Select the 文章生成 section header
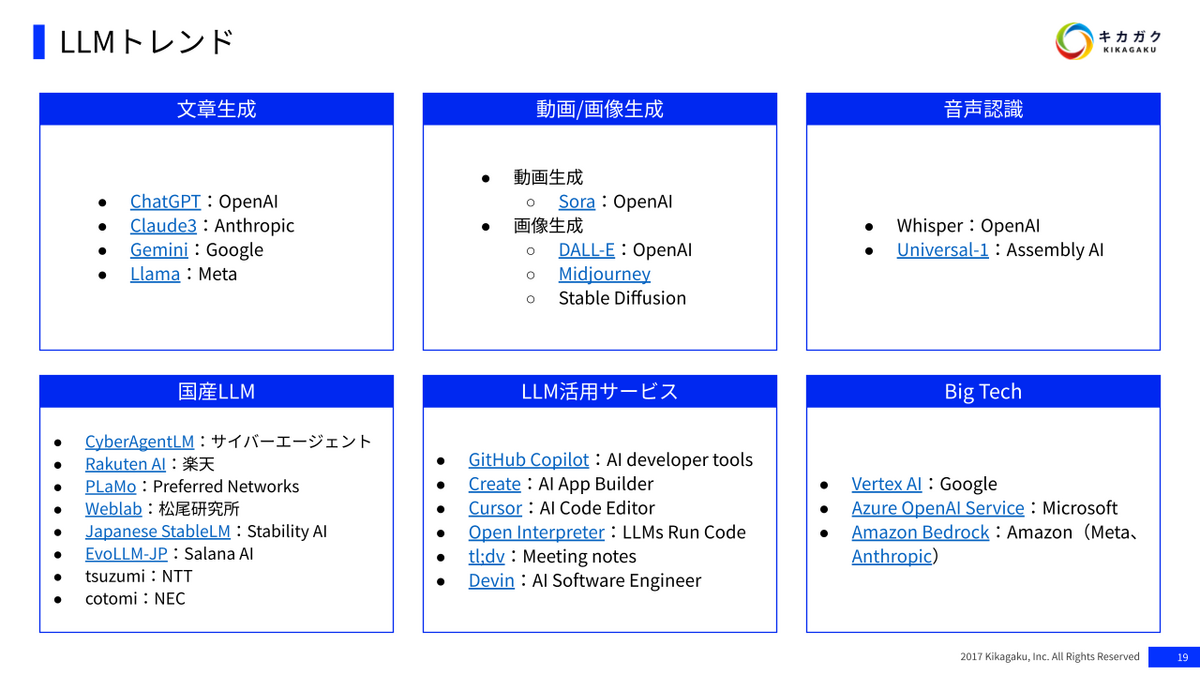 click(216, 109)
